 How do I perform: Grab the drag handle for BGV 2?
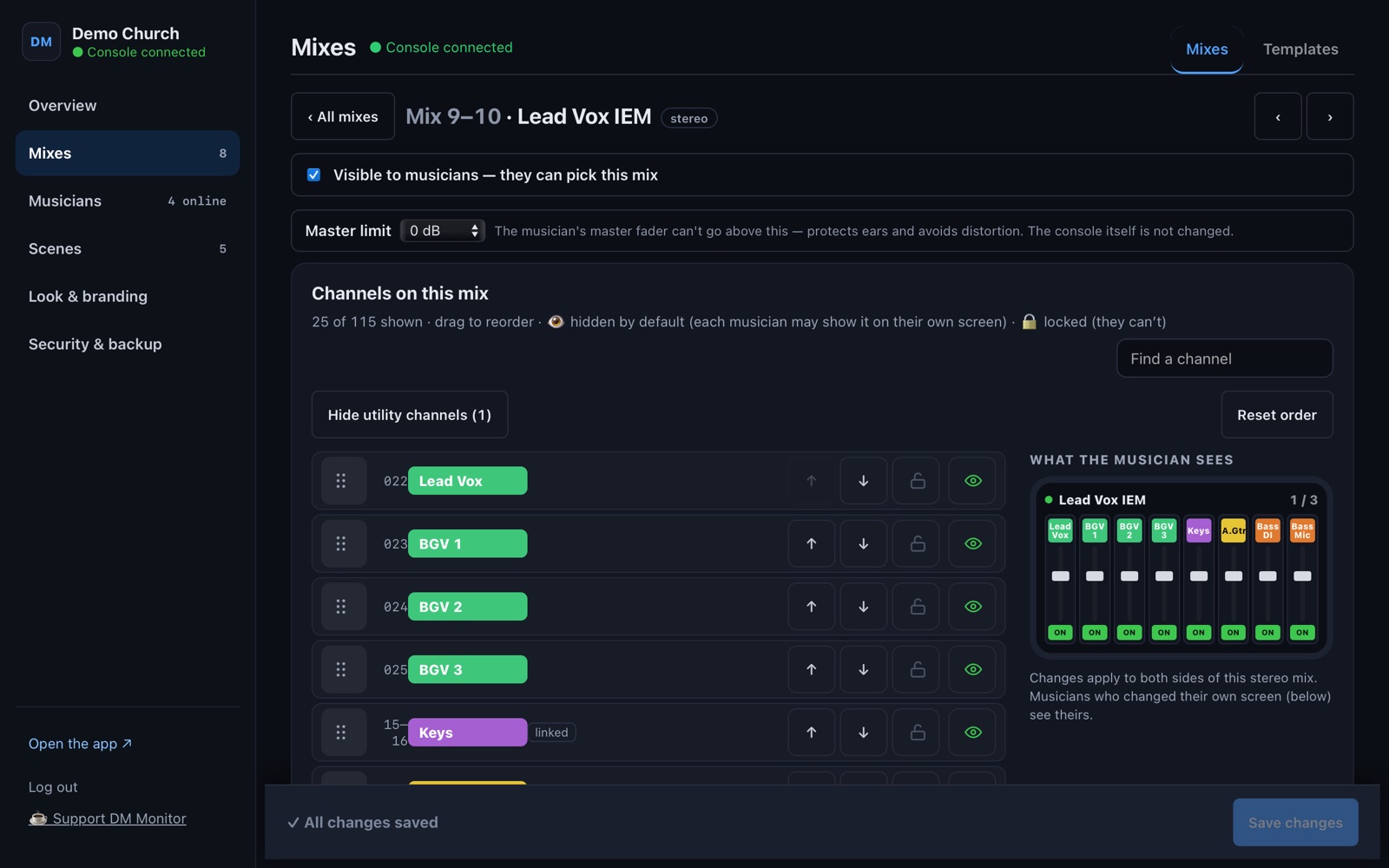(x=343, y=607)
